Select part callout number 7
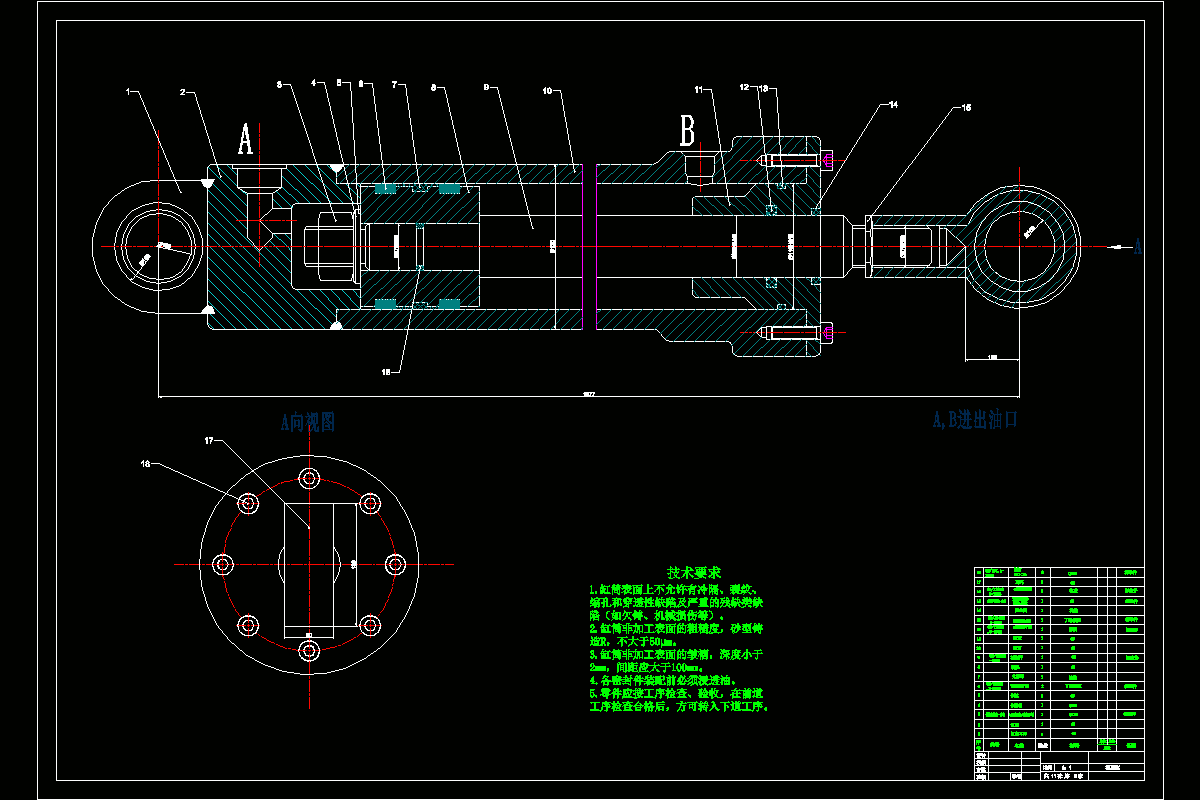Screen dimensions: 1200x800 point(394,84)
